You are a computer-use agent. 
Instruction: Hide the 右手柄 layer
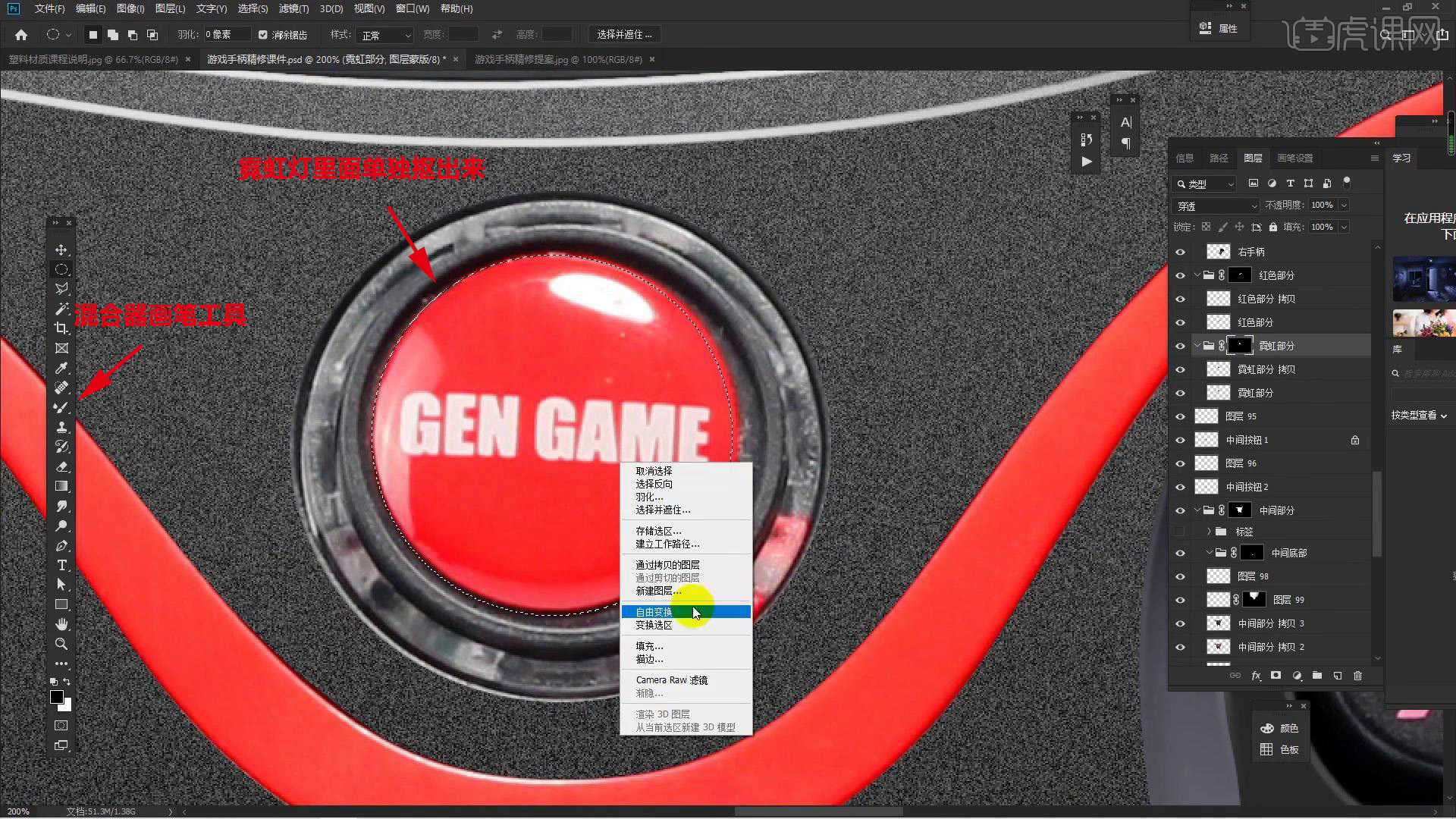coord(1180,252)
